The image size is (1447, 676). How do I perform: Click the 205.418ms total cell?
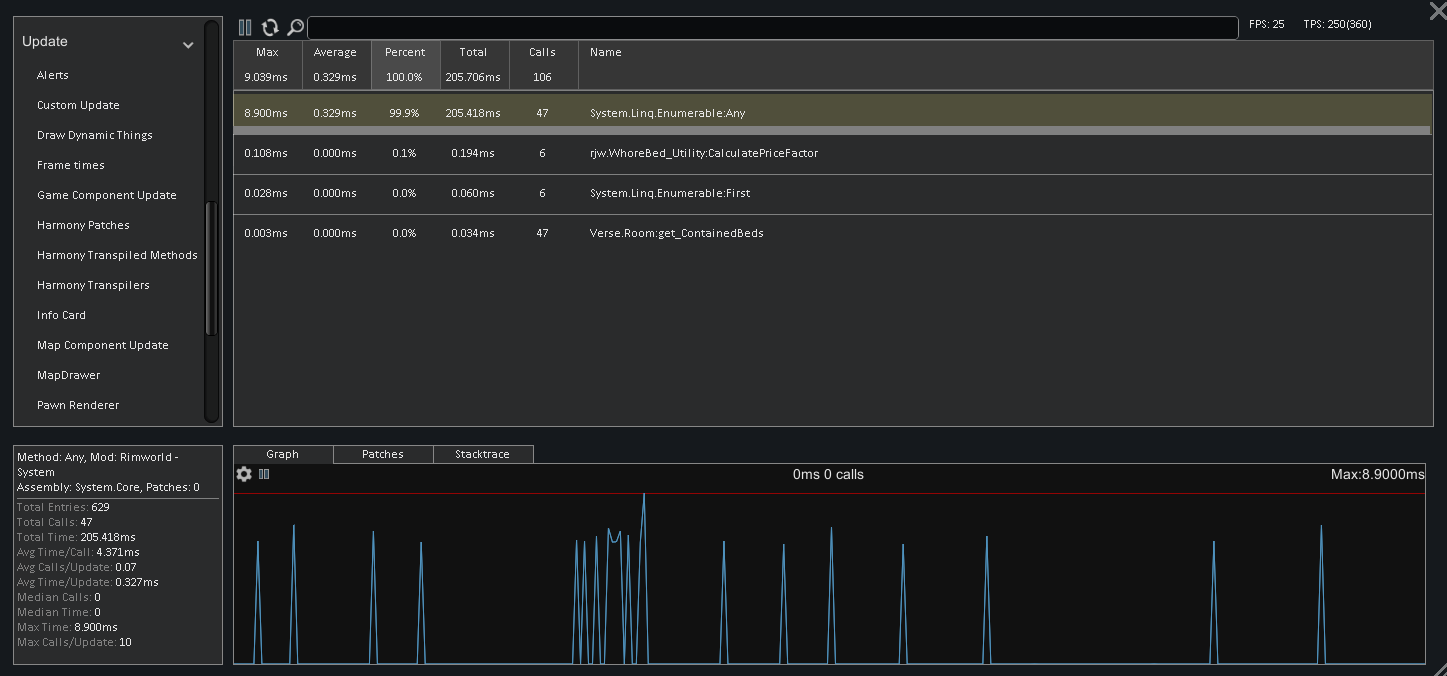473,113
